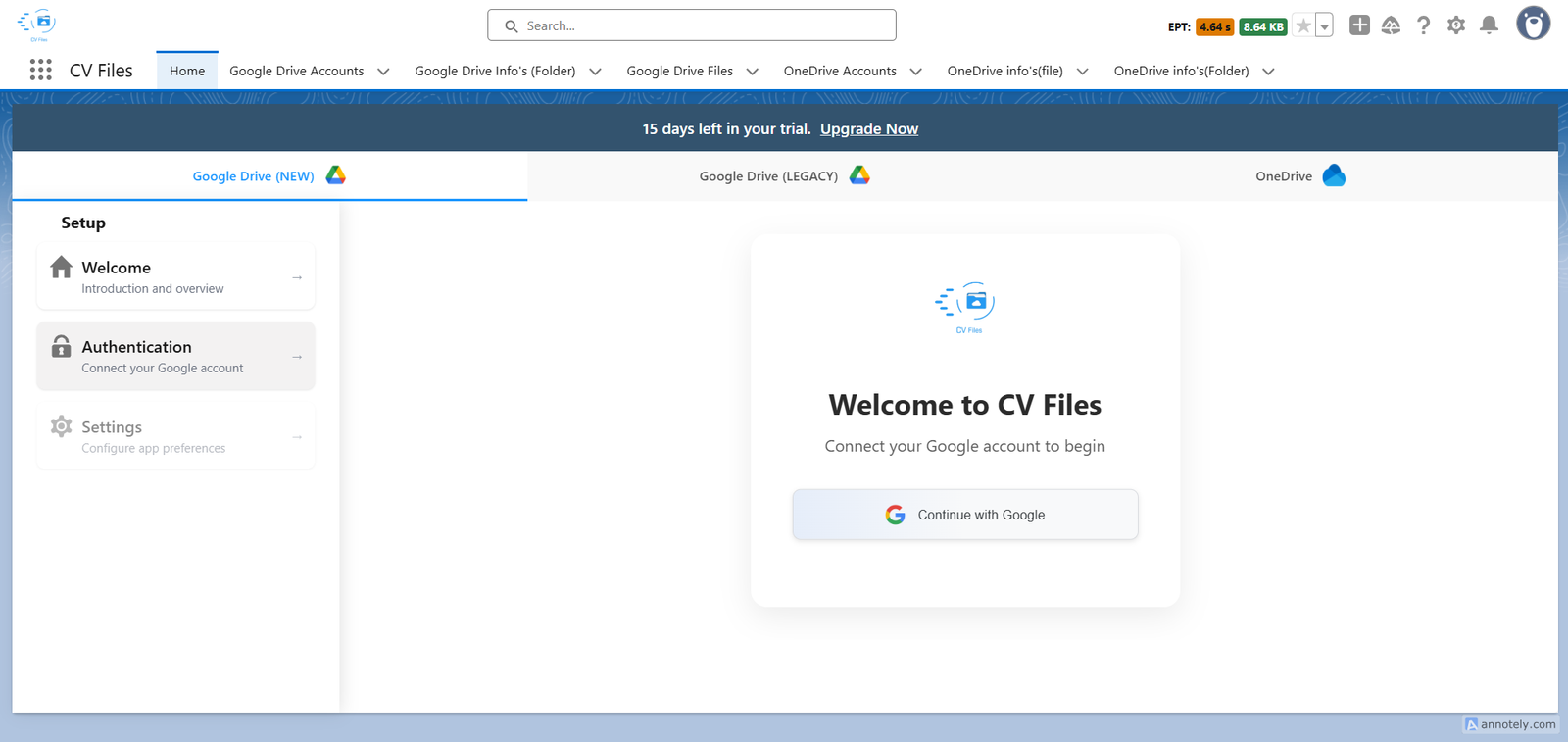Image resolution: width=1568 pixels, height=742 pixels.
Task: Click the favorites star icon
Action: pos(1302,26)
